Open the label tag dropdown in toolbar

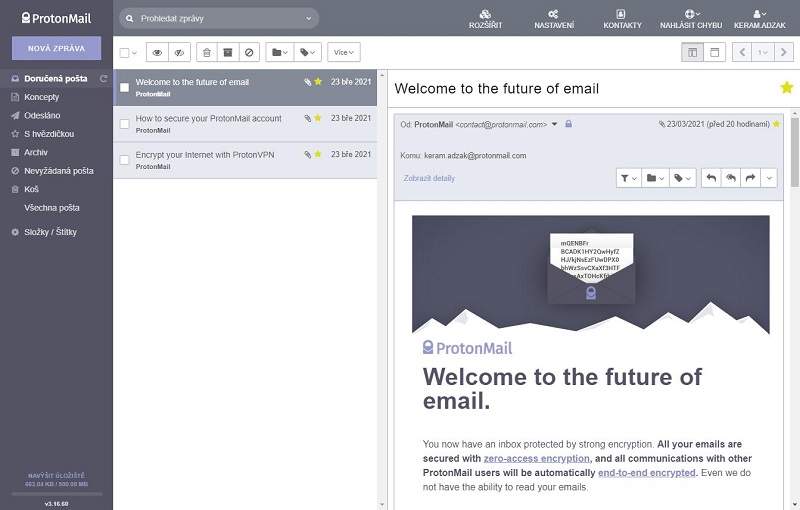(308, 52)
